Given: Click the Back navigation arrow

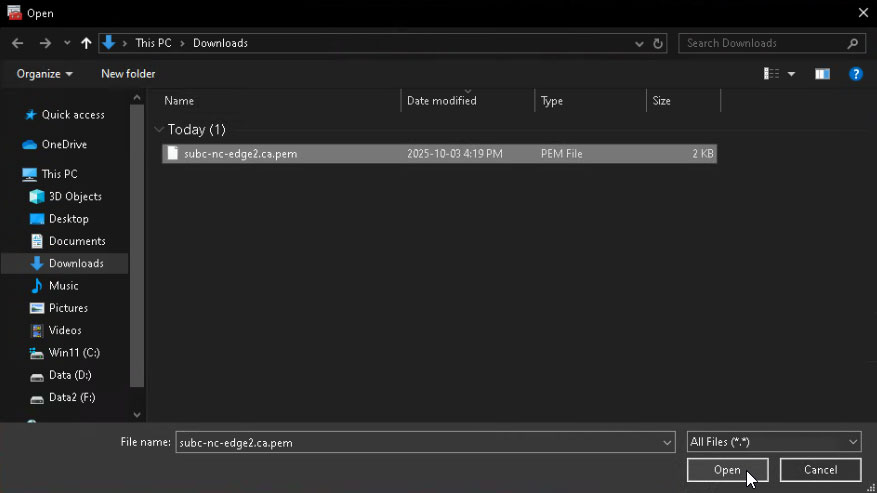Looking at the screenshot, I should point(17,43).
